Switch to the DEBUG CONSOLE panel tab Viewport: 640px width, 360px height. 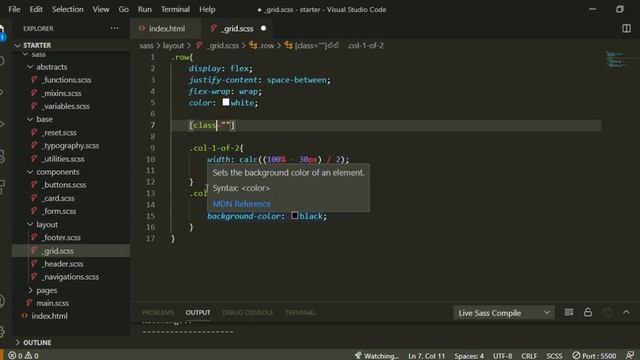pyautogui.click(x=248, y=313)
